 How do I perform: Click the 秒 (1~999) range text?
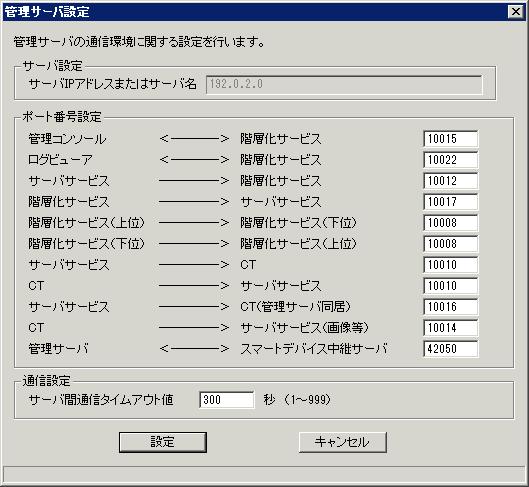(297, 400)
